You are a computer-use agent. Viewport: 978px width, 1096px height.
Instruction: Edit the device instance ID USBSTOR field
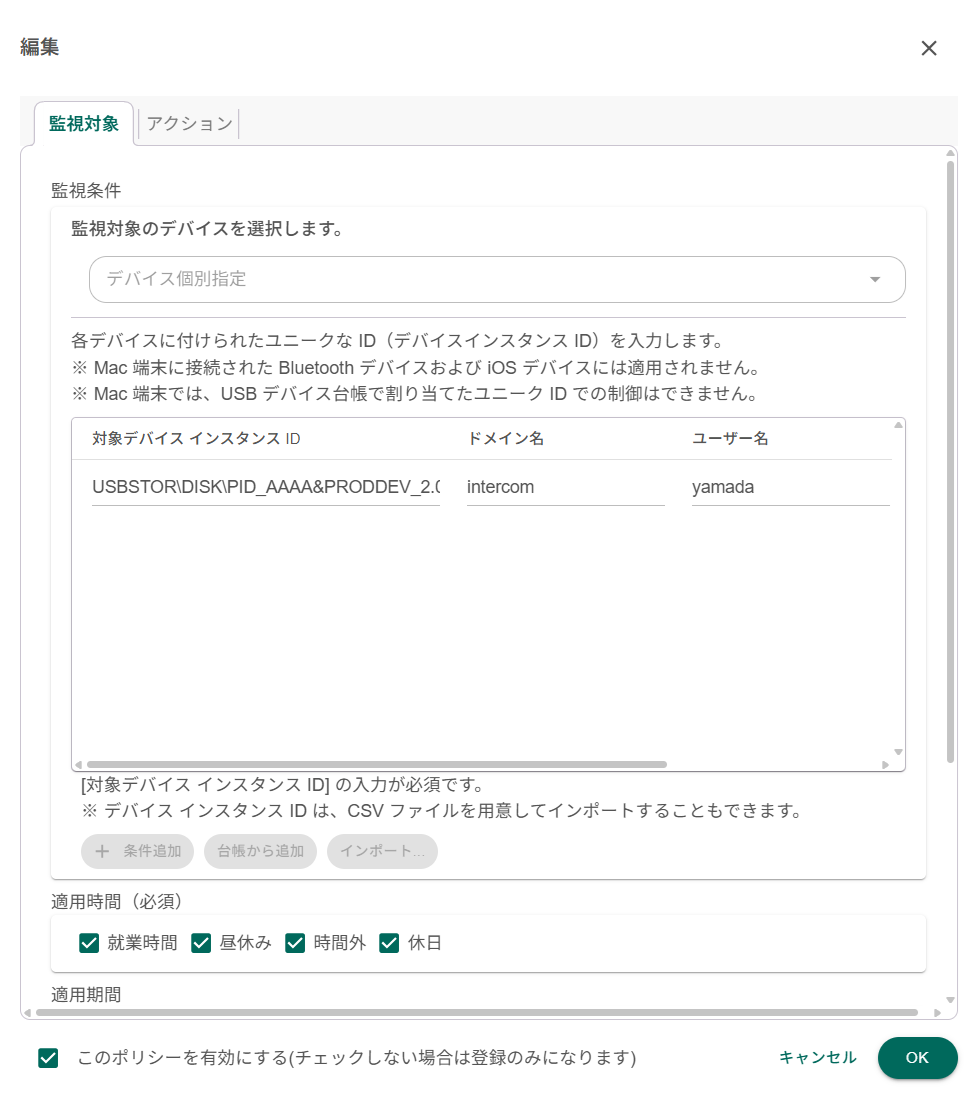(x=265, y=488)
